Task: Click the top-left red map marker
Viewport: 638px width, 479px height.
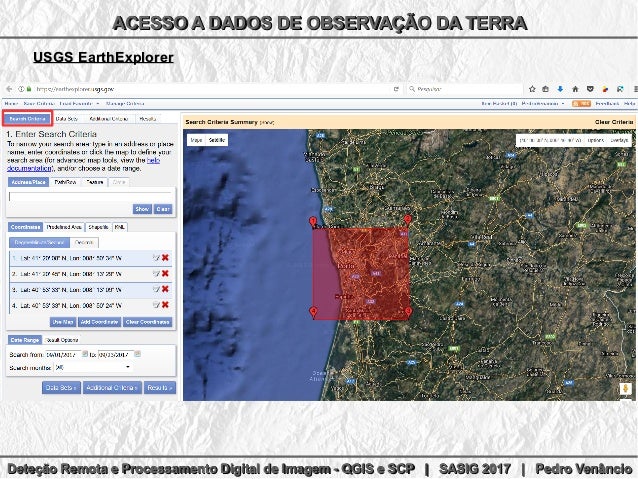Action: (313, 222)
